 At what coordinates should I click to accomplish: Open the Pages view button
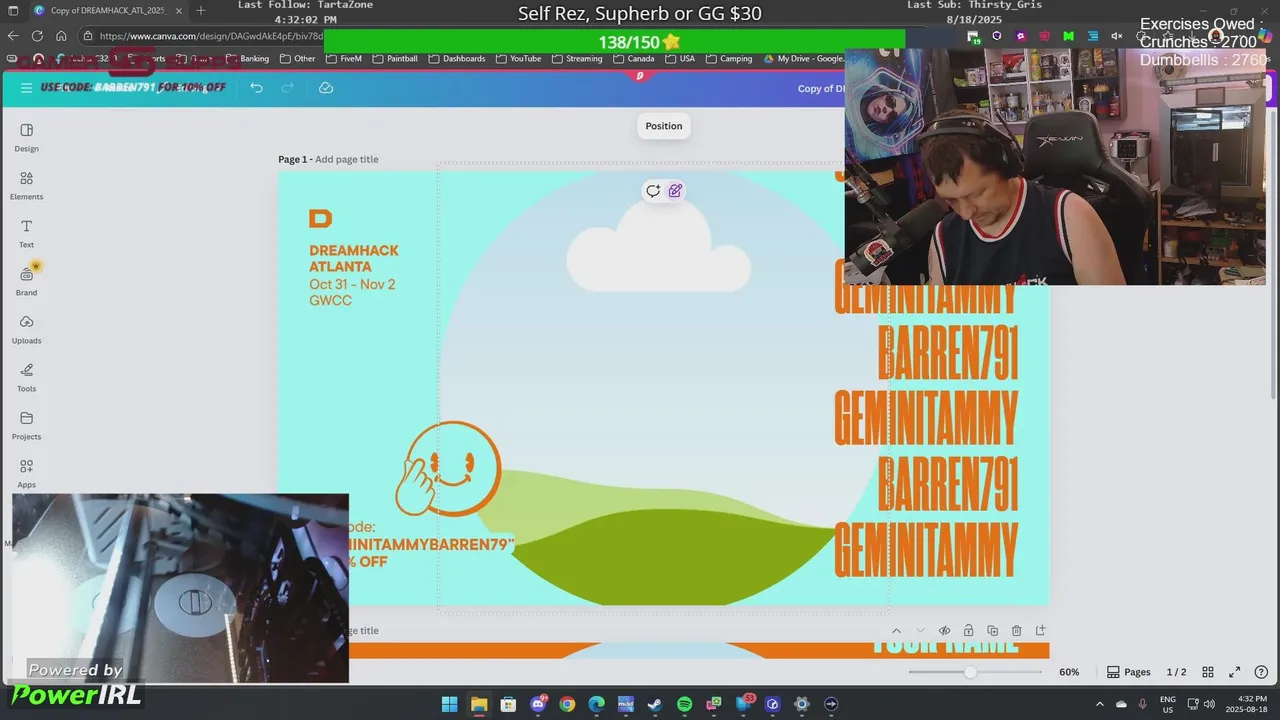1128,672
